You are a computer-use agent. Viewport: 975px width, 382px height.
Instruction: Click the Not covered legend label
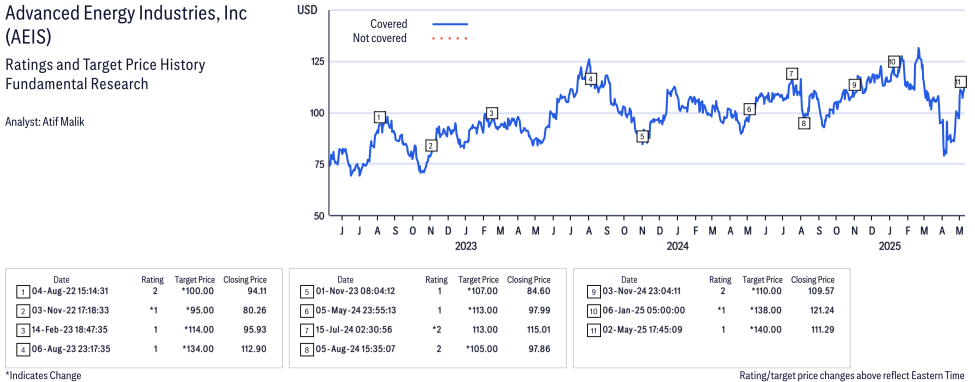click(379, 39)
